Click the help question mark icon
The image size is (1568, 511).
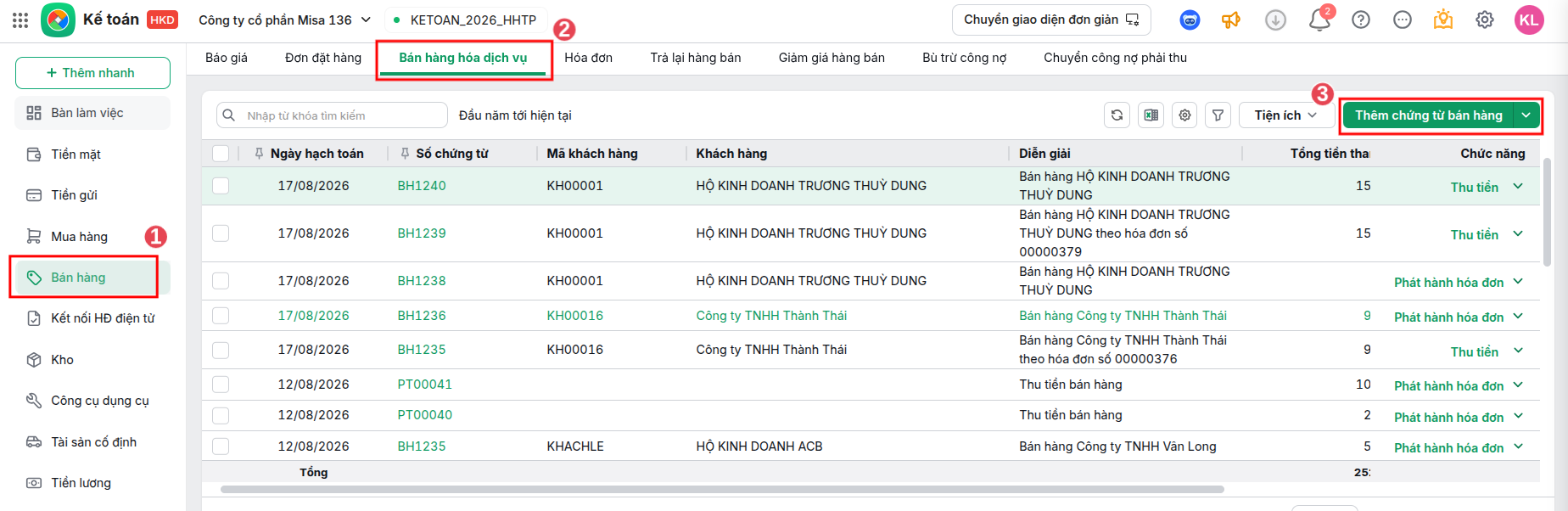pos(1361,20)
